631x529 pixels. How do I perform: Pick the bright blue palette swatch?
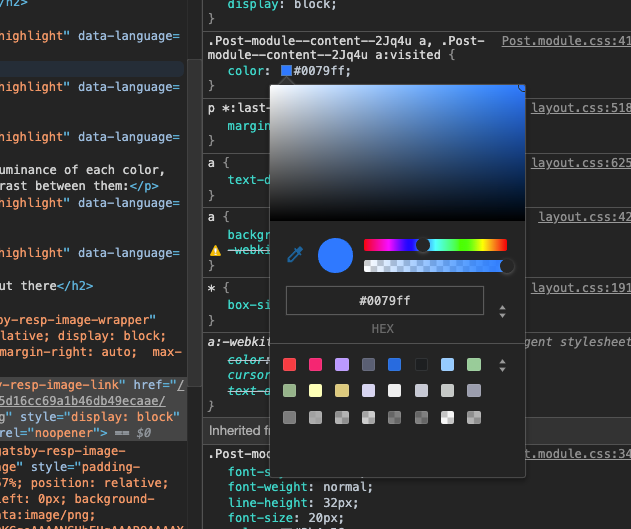pos(394,364)
